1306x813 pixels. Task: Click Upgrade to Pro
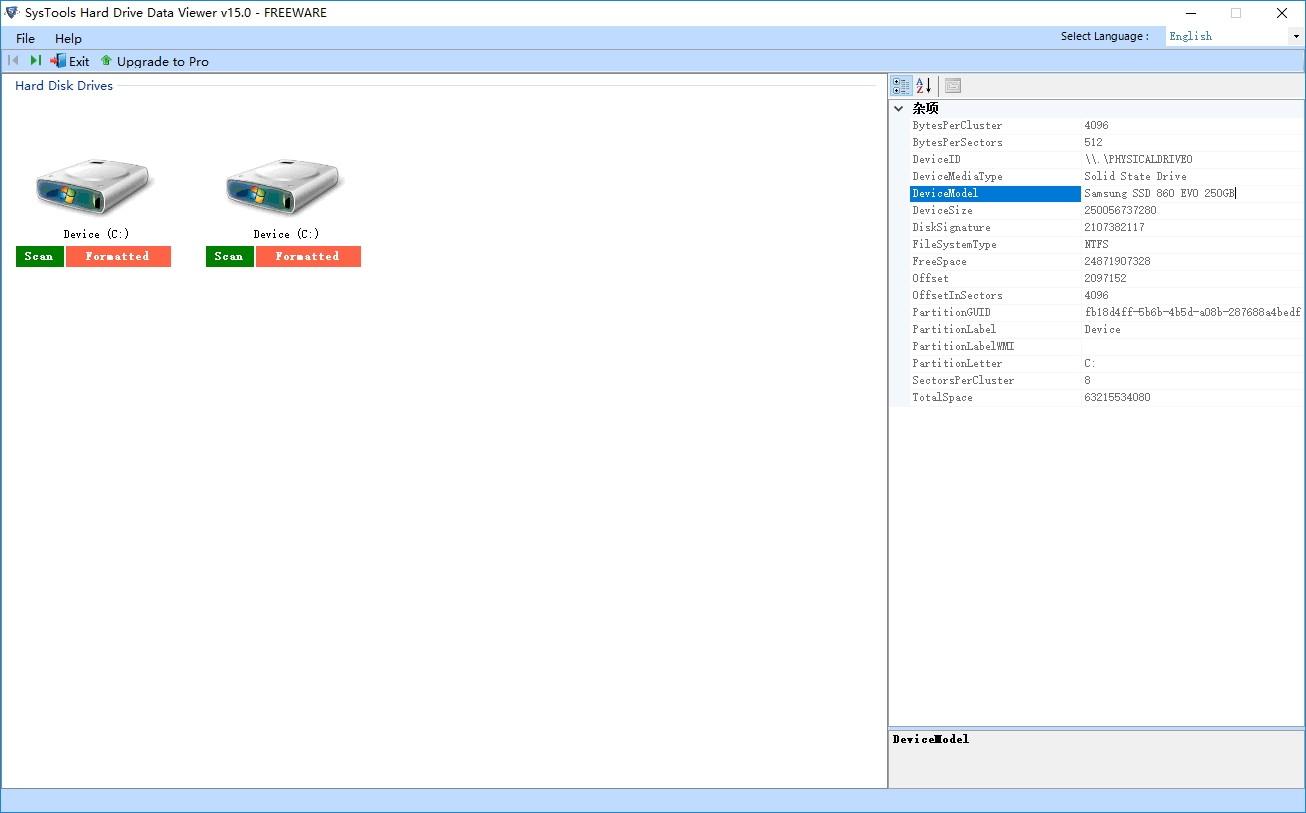(155, 61)
